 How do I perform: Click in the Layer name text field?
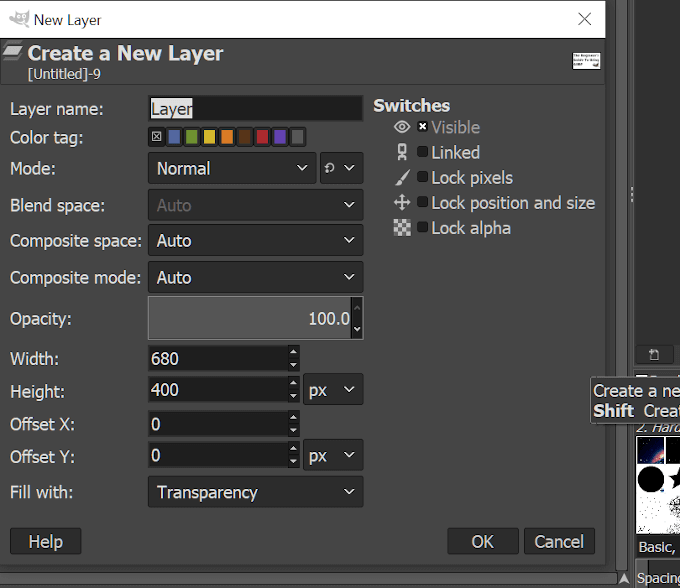pyautogui.click(x=255, y=109)
